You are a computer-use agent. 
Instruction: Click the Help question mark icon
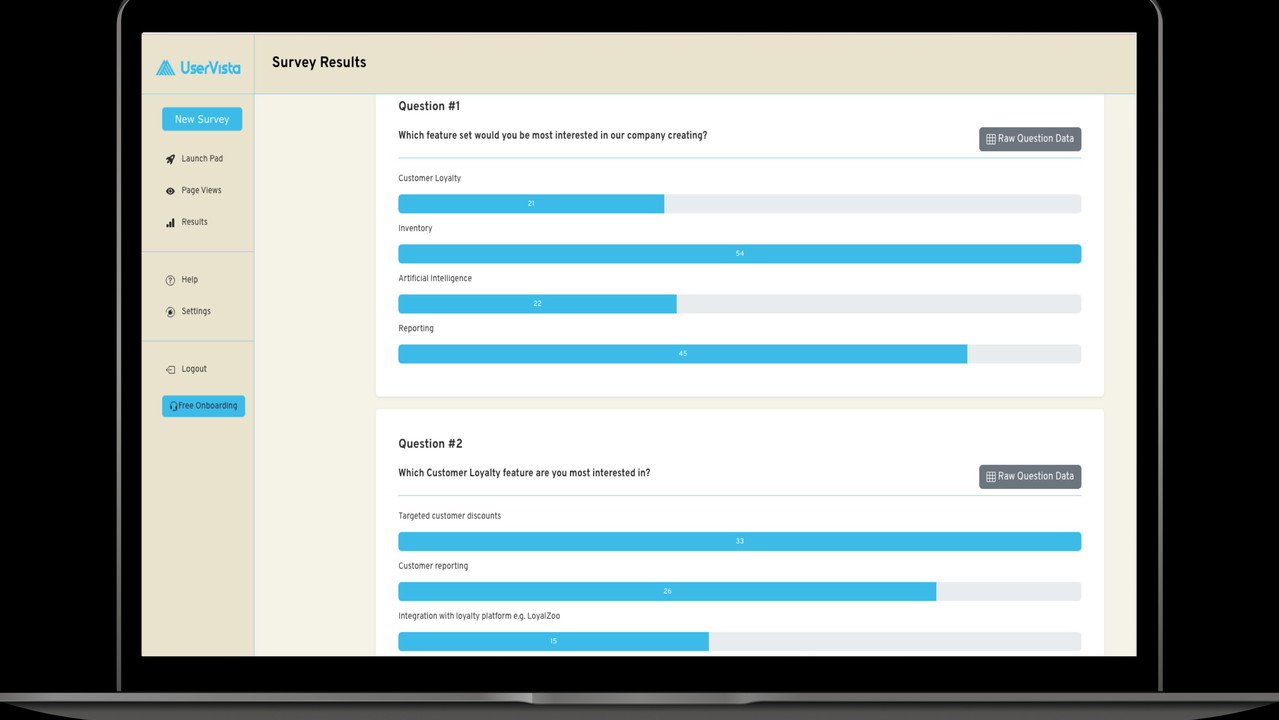click(x=170, y=281)
